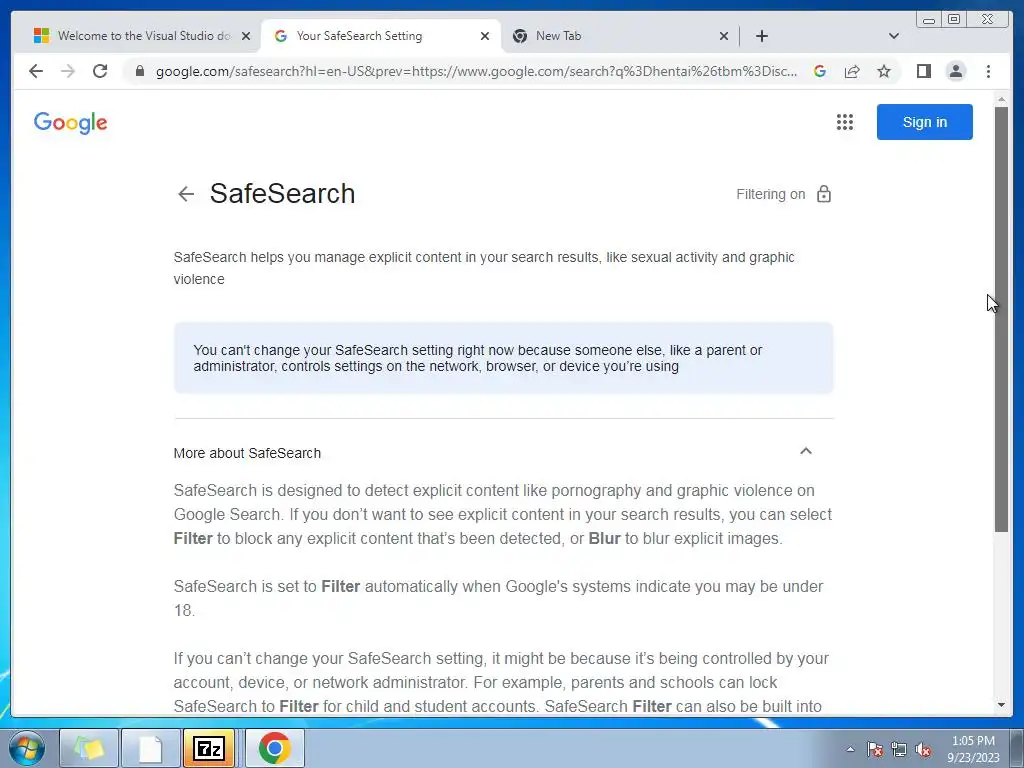Click the Google logo

coord(71,123)
